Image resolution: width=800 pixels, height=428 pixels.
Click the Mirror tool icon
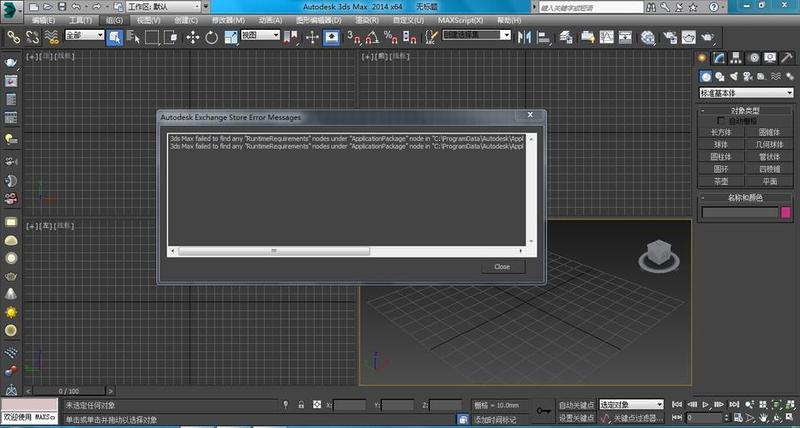(x=524, y=37)
